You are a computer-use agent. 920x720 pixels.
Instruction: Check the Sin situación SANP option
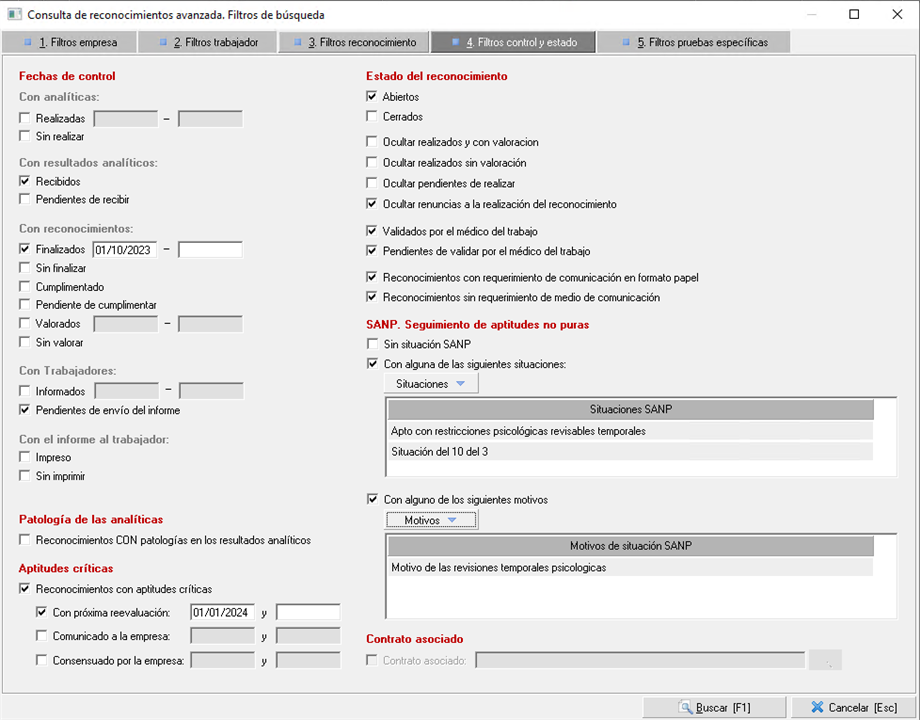[373, 344]
